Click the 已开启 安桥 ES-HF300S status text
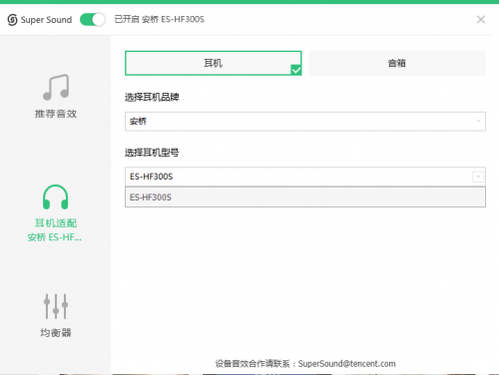Viewport: 499px width, 375px height. tap(159, 19)
